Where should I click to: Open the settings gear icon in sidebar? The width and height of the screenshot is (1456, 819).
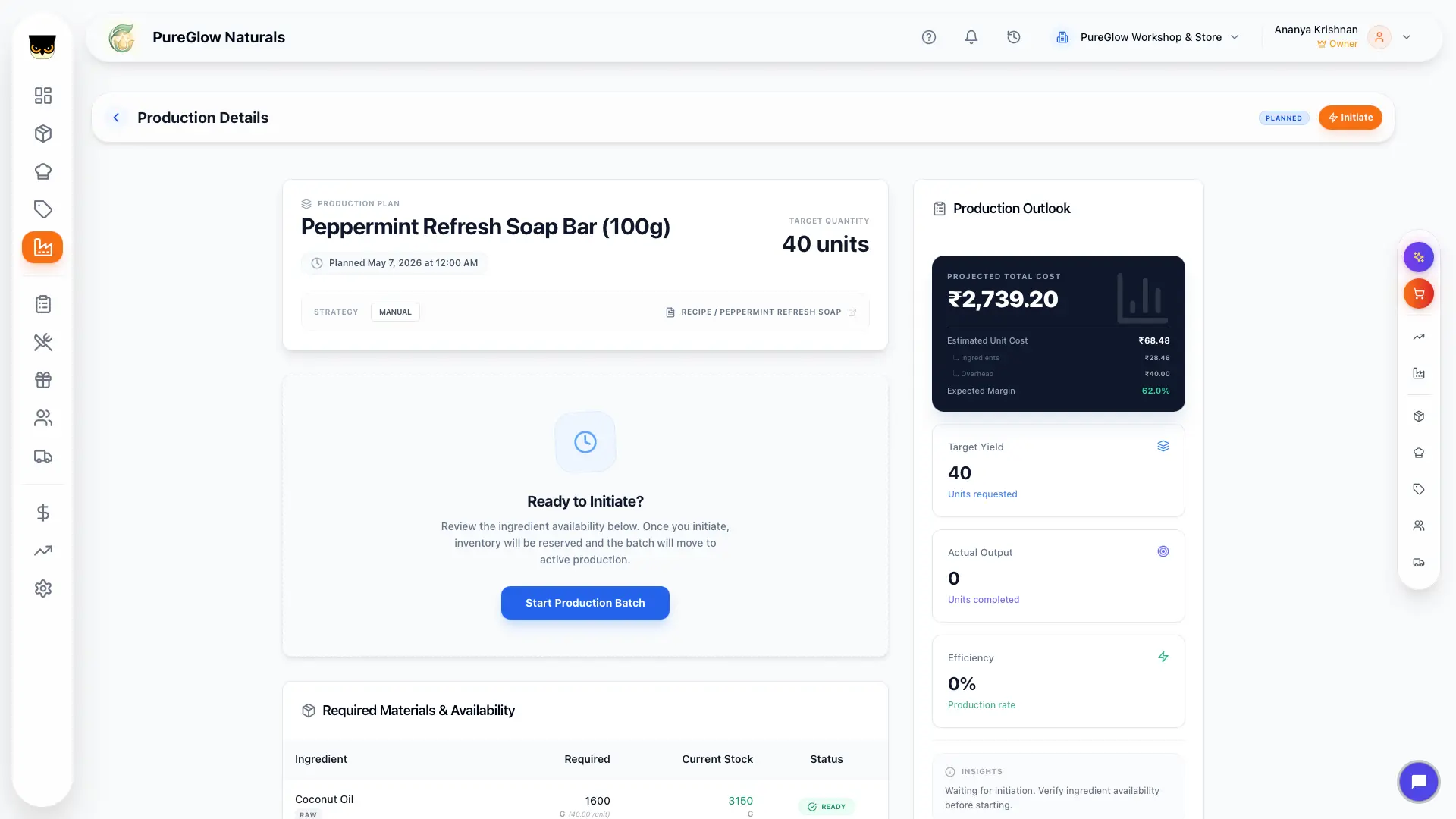[43, 588]
